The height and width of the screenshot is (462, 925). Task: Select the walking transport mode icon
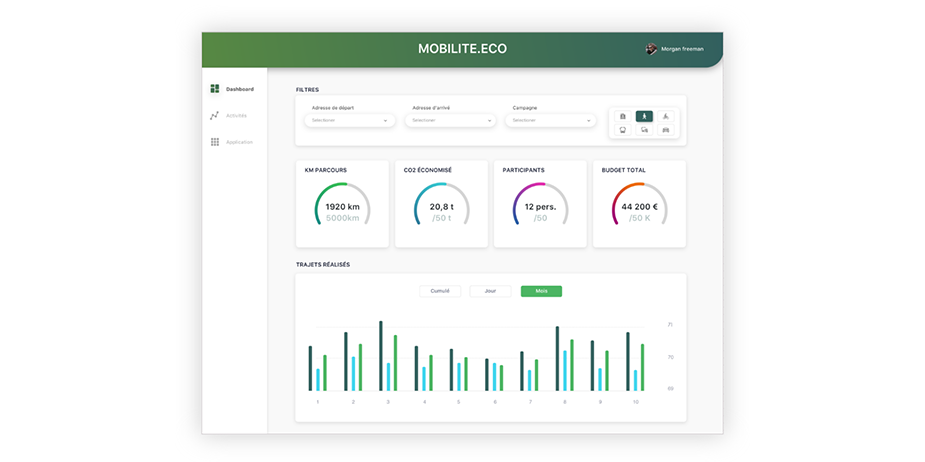tap(644, 116)
